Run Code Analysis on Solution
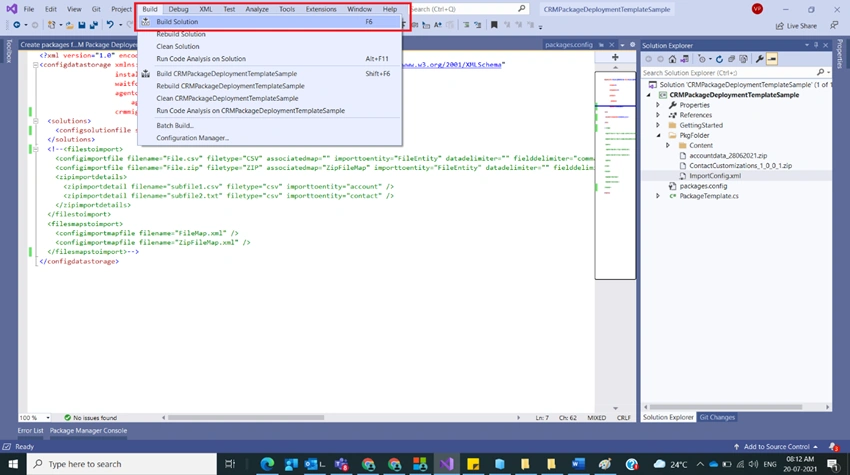850x475 pixels. coord(269,59)
